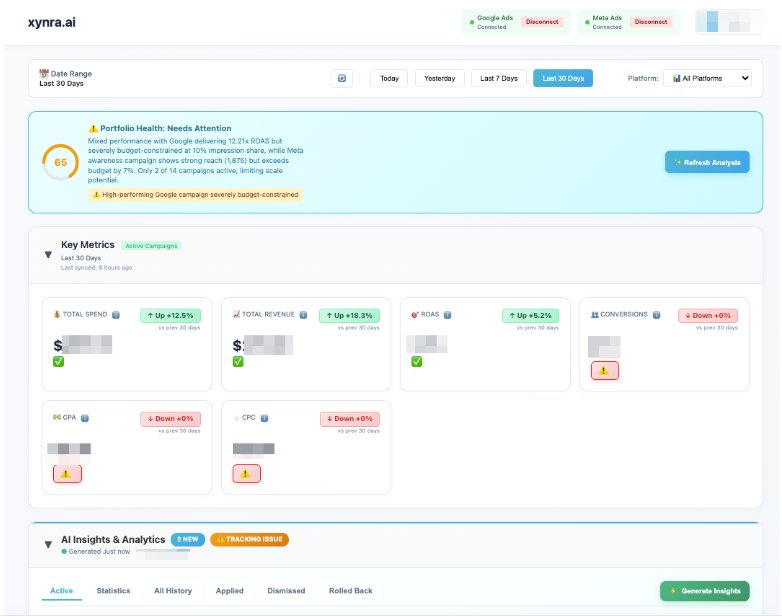Open the All Platforms dropdown
Image resolution: width=782 pixels, height=616 pixels.
(x=707, y=78)
